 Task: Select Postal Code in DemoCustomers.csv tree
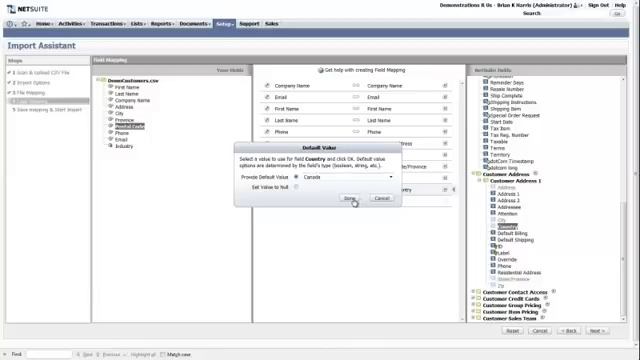click(x=129, y=126)
